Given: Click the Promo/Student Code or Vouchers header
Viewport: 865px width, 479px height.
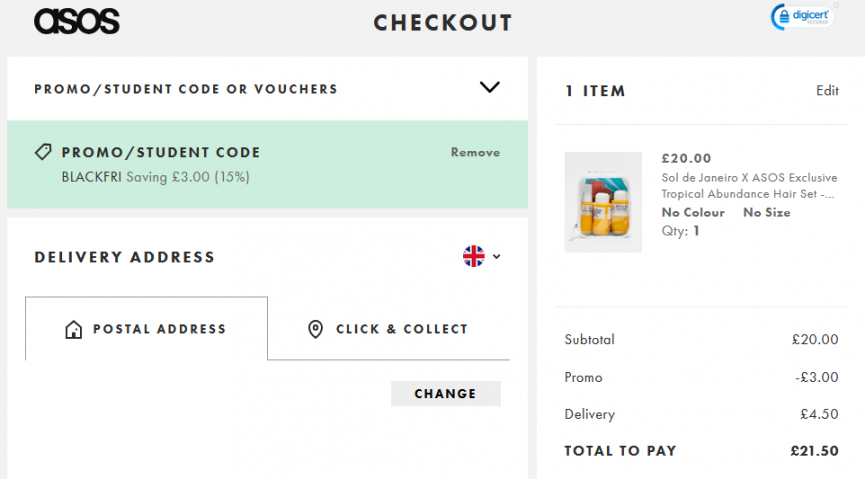Looking at the screenshot, I should pos(186,89).
